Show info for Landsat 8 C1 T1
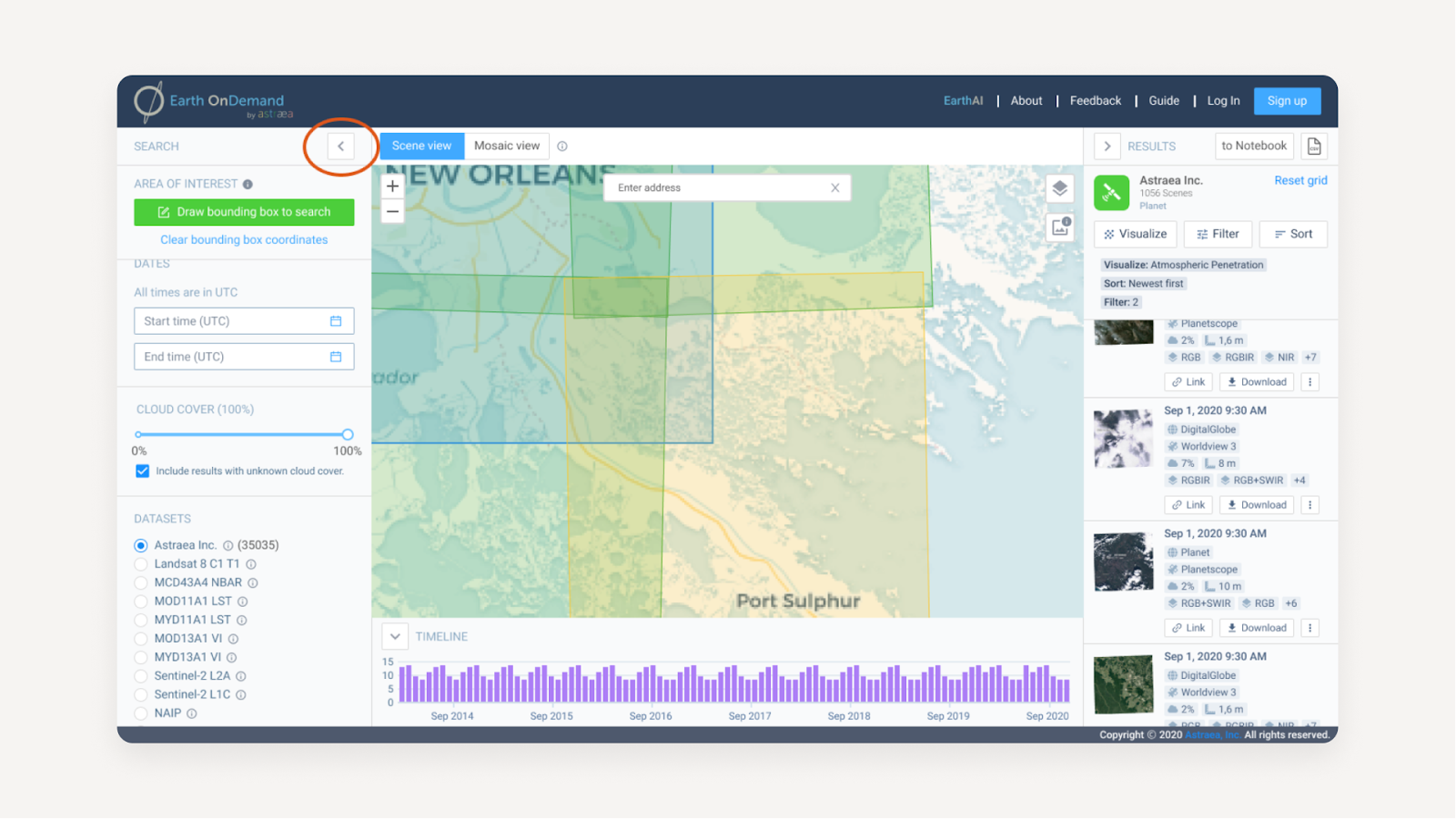The image size is (1456, 819). pos(251,564)
